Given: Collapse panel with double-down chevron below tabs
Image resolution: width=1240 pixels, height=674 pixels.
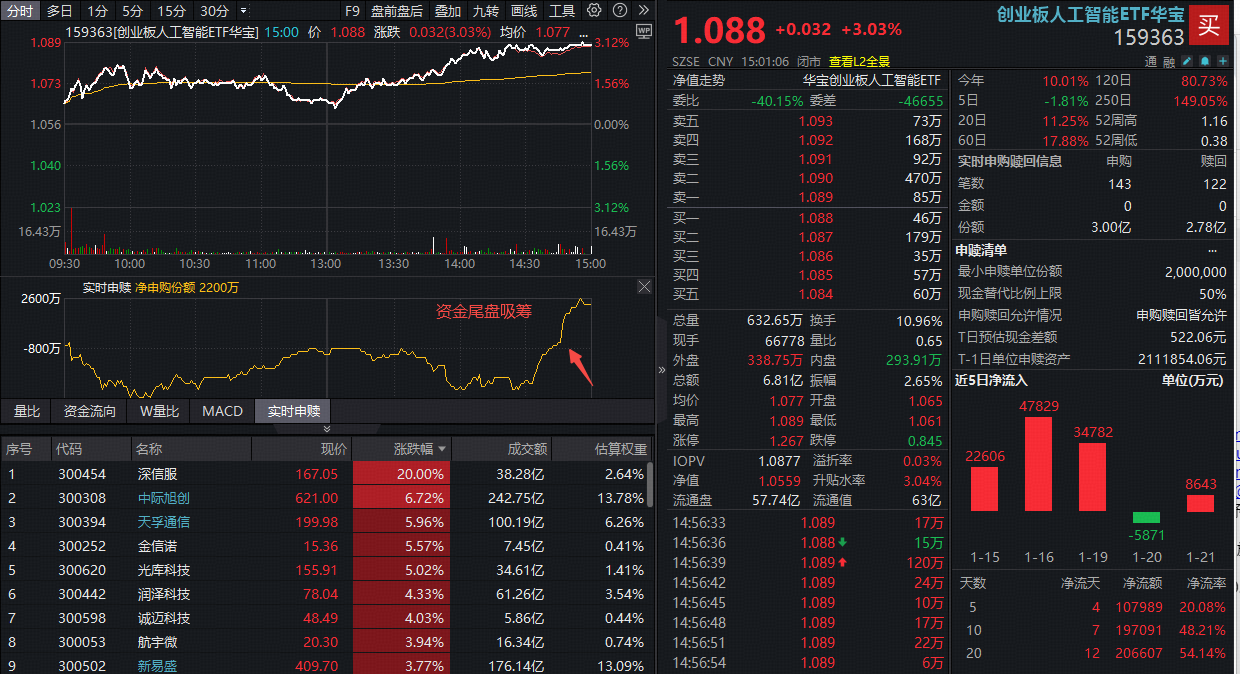Looking at the screenshot, I should pyautogui.click(x=291, y=429).
